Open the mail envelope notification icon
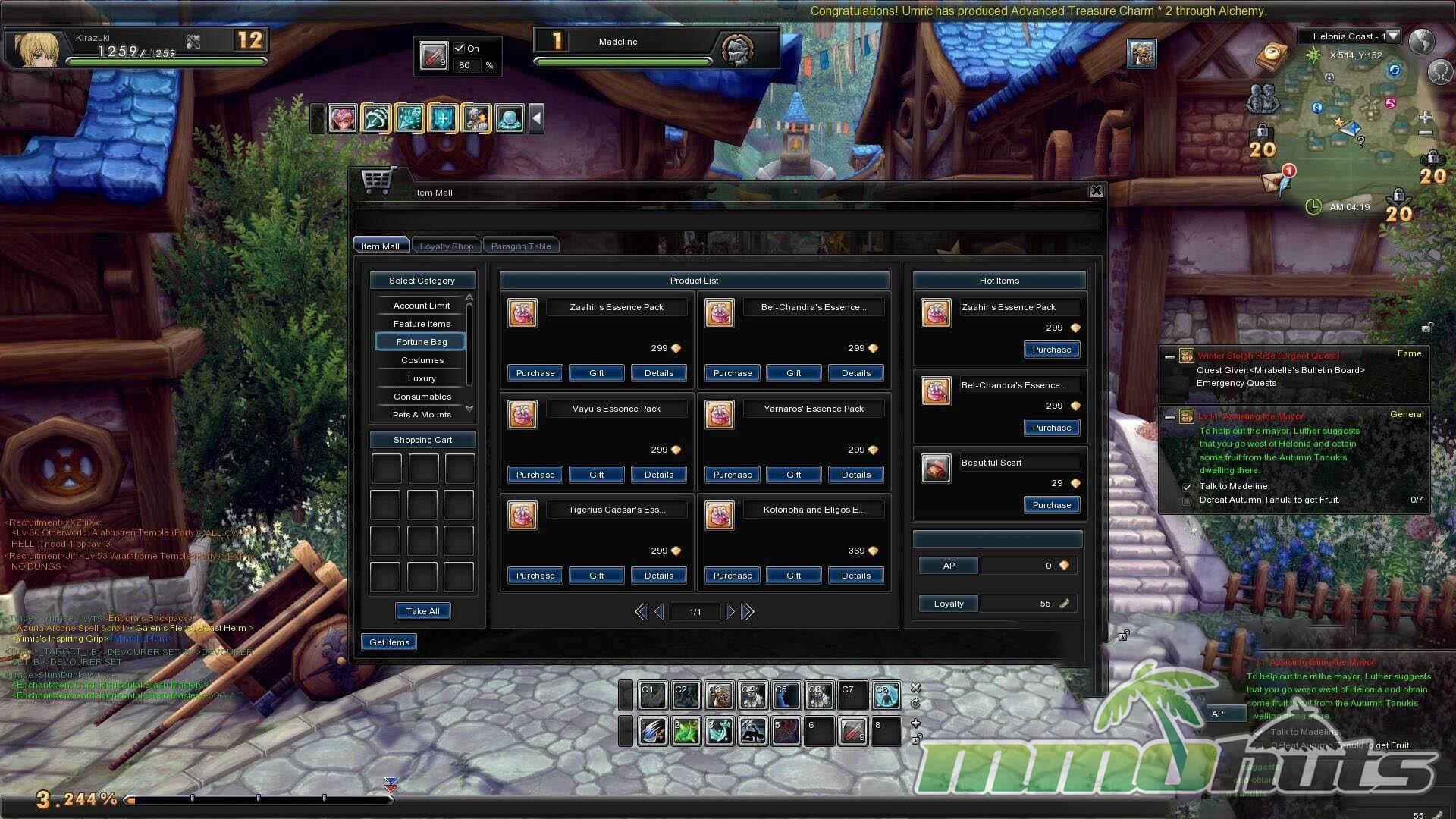1456x819 pixels. (1275, 182)
